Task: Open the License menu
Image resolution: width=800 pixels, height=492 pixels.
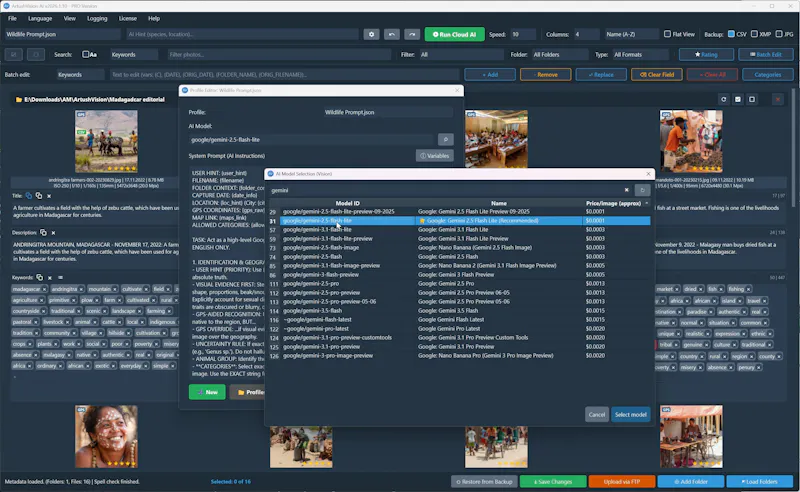Action: pyautogui.click(x=128, y=18)
